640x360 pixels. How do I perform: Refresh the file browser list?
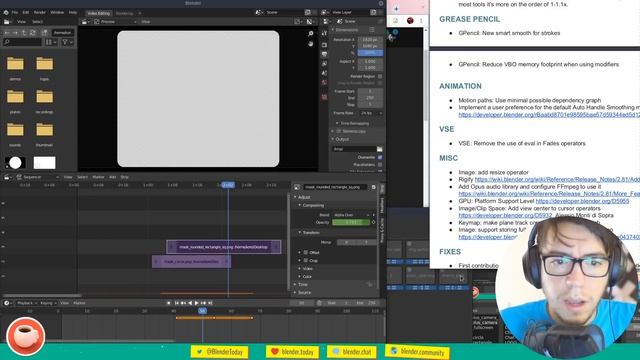pyautogui.click(x=33, y=33)
